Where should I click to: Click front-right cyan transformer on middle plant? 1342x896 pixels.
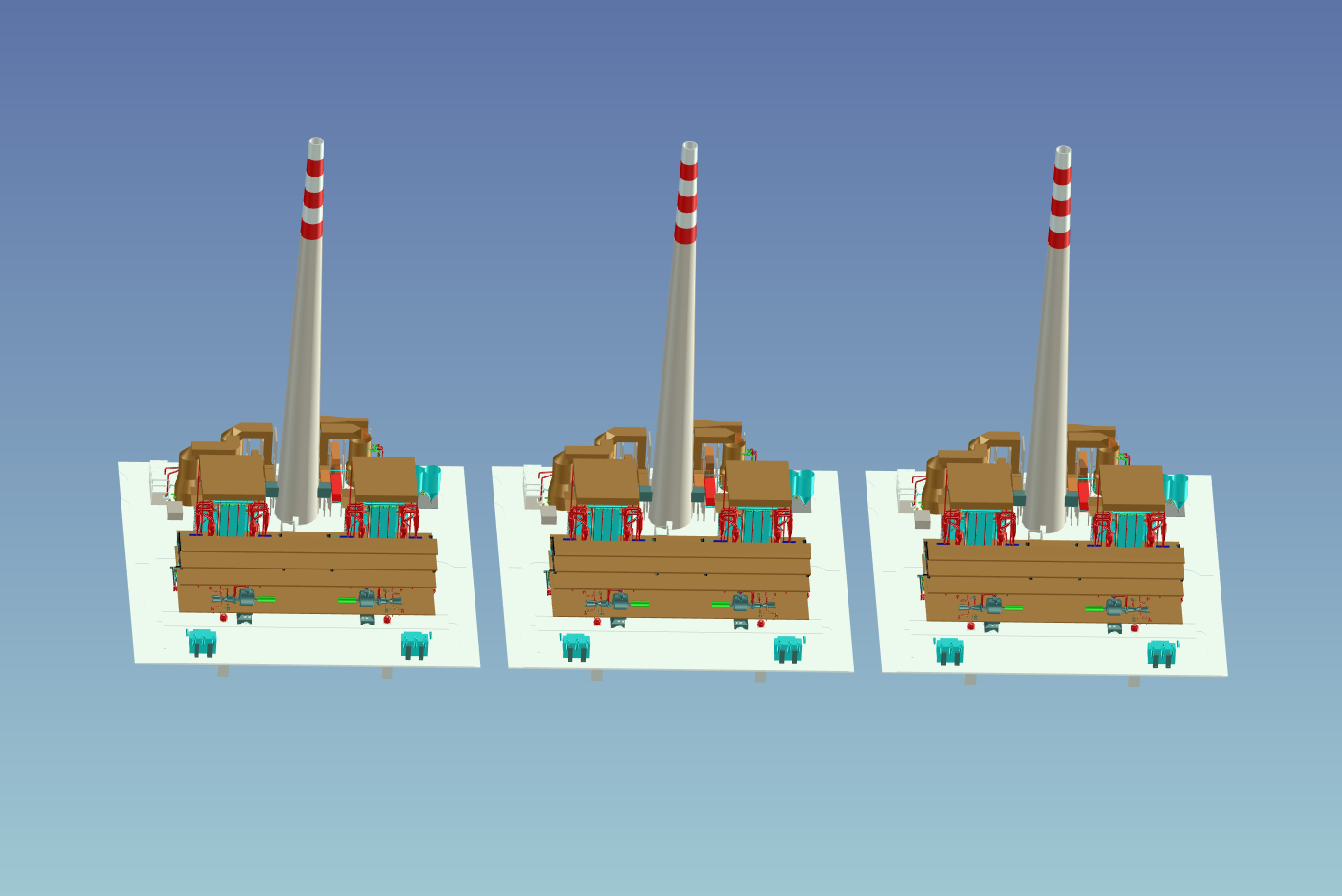coord(788,649)
